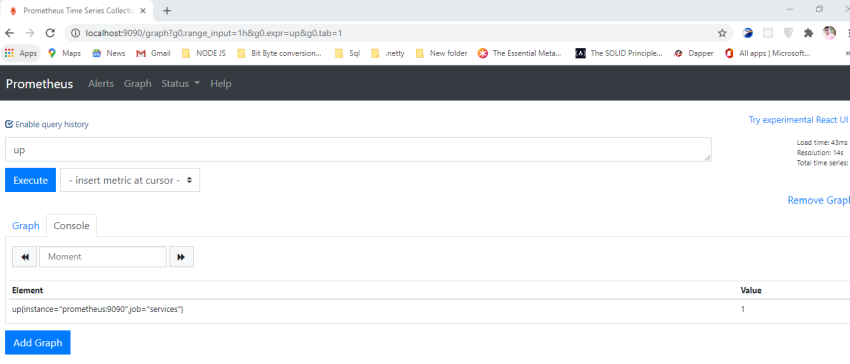Viewport: 850px width, 364px height.
Task: Click the Remove Graph link
Action: [x=819, y=200]
